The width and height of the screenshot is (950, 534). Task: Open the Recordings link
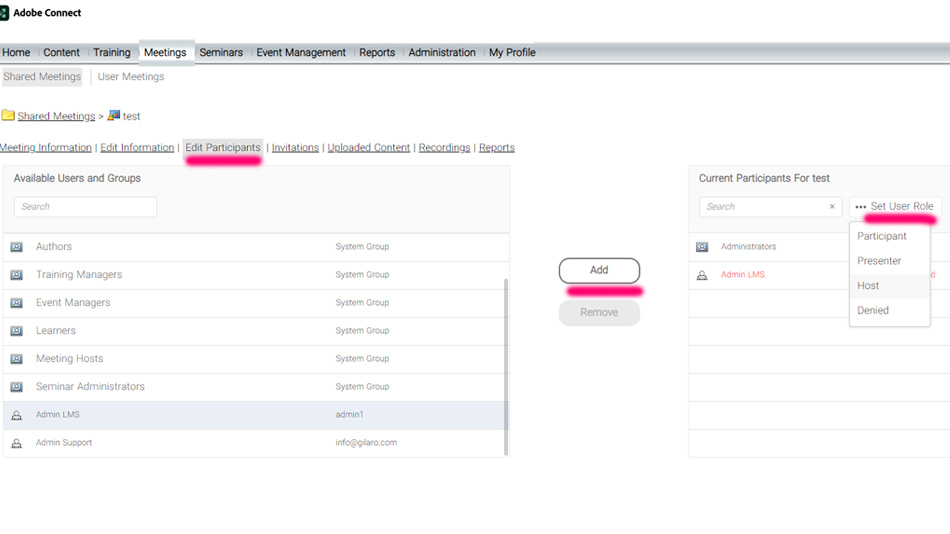pos(444,148)
